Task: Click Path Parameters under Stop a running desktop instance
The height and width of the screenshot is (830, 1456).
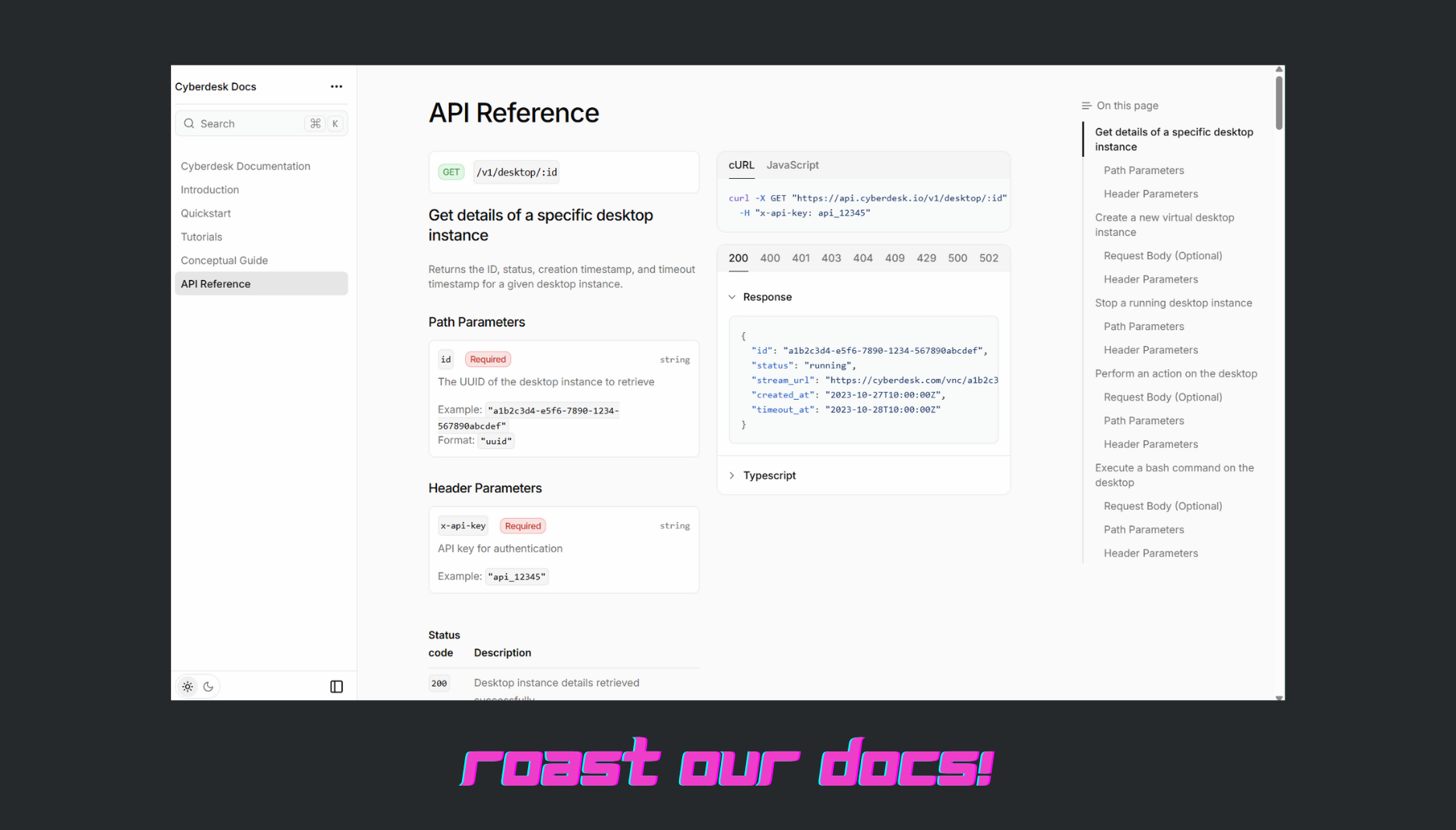Action: click(1143, 327)
